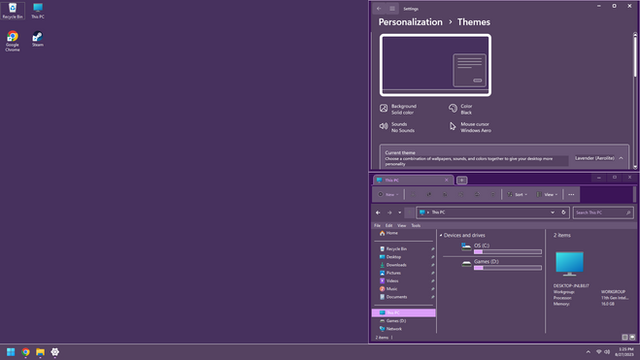Open the Settings navigation hamburger menu
This screenshot has width=640, height=360.
pyautogui.click(x=392, y=9)
